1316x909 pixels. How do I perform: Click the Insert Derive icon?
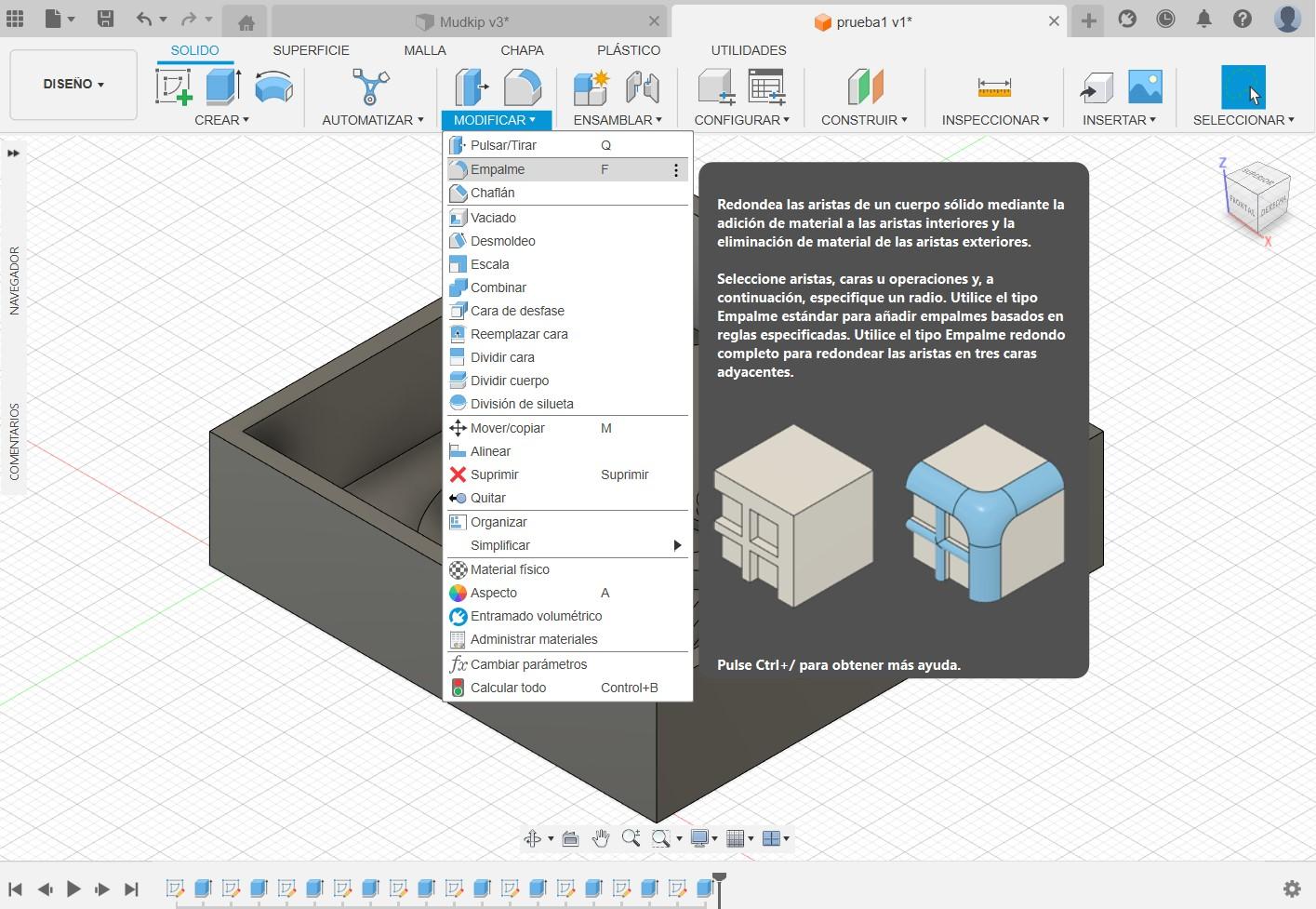click(1096, 87)
